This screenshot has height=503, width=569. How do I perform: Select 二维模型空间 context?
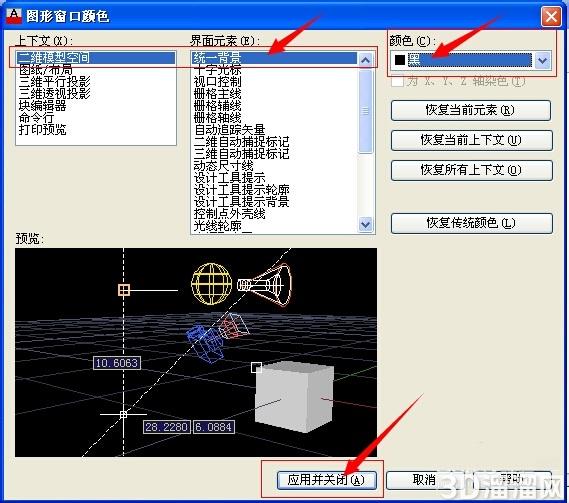pos(96,57)
